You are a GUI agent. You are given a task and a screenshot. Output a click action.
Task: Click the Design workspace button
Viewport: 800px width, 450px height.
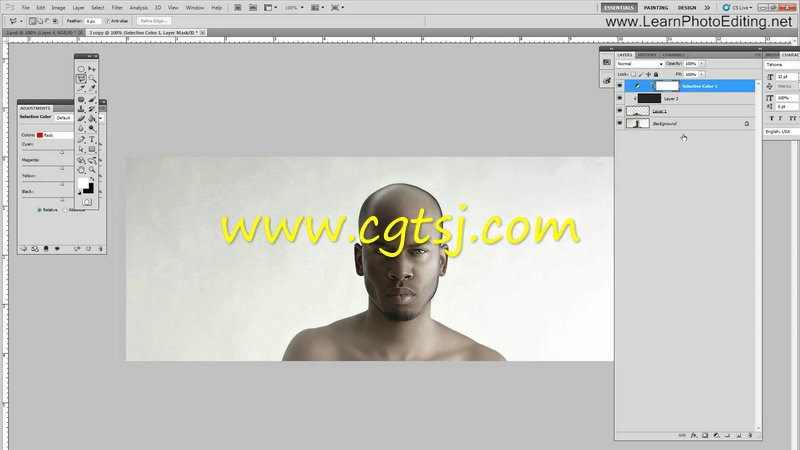pyautogui.click(x=687, y=8)
